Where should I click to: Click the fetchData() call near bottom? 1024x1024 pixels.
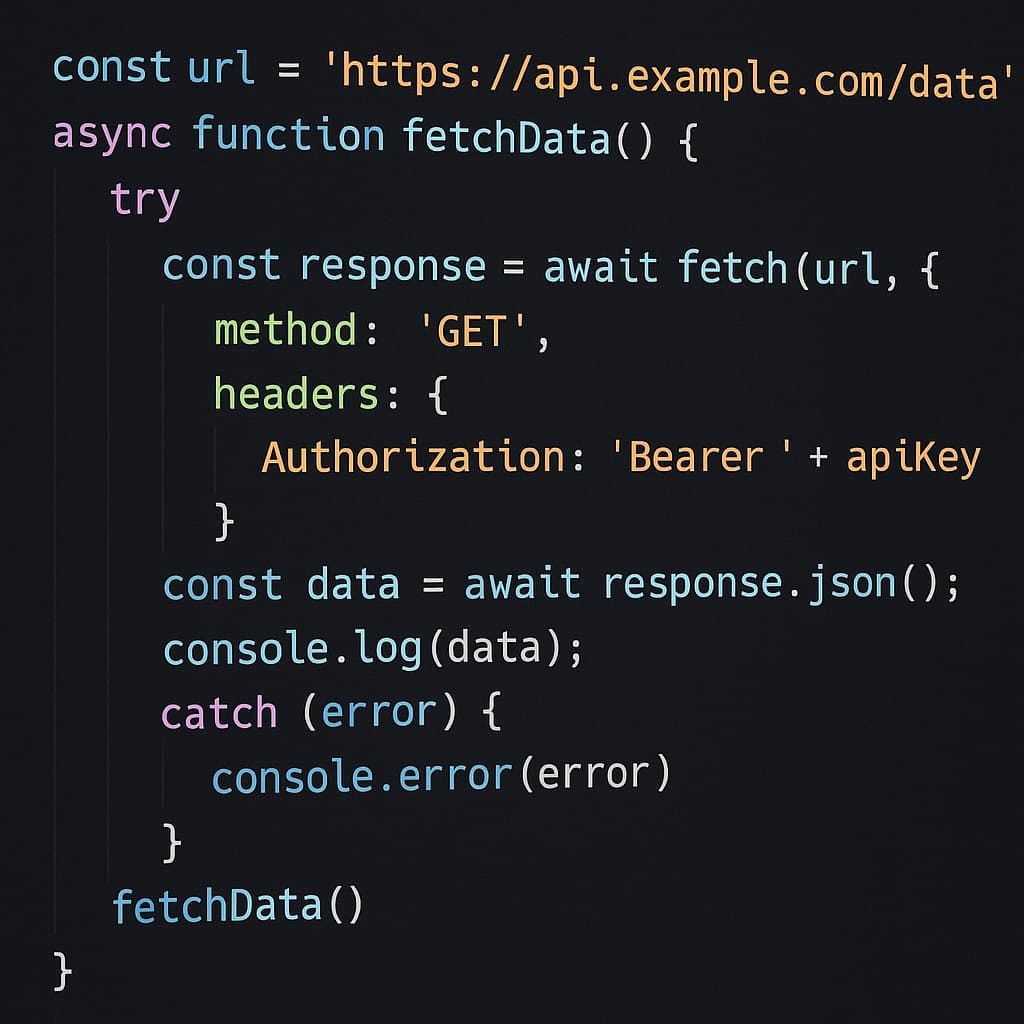pyautogui.click(x=238, y=905)
